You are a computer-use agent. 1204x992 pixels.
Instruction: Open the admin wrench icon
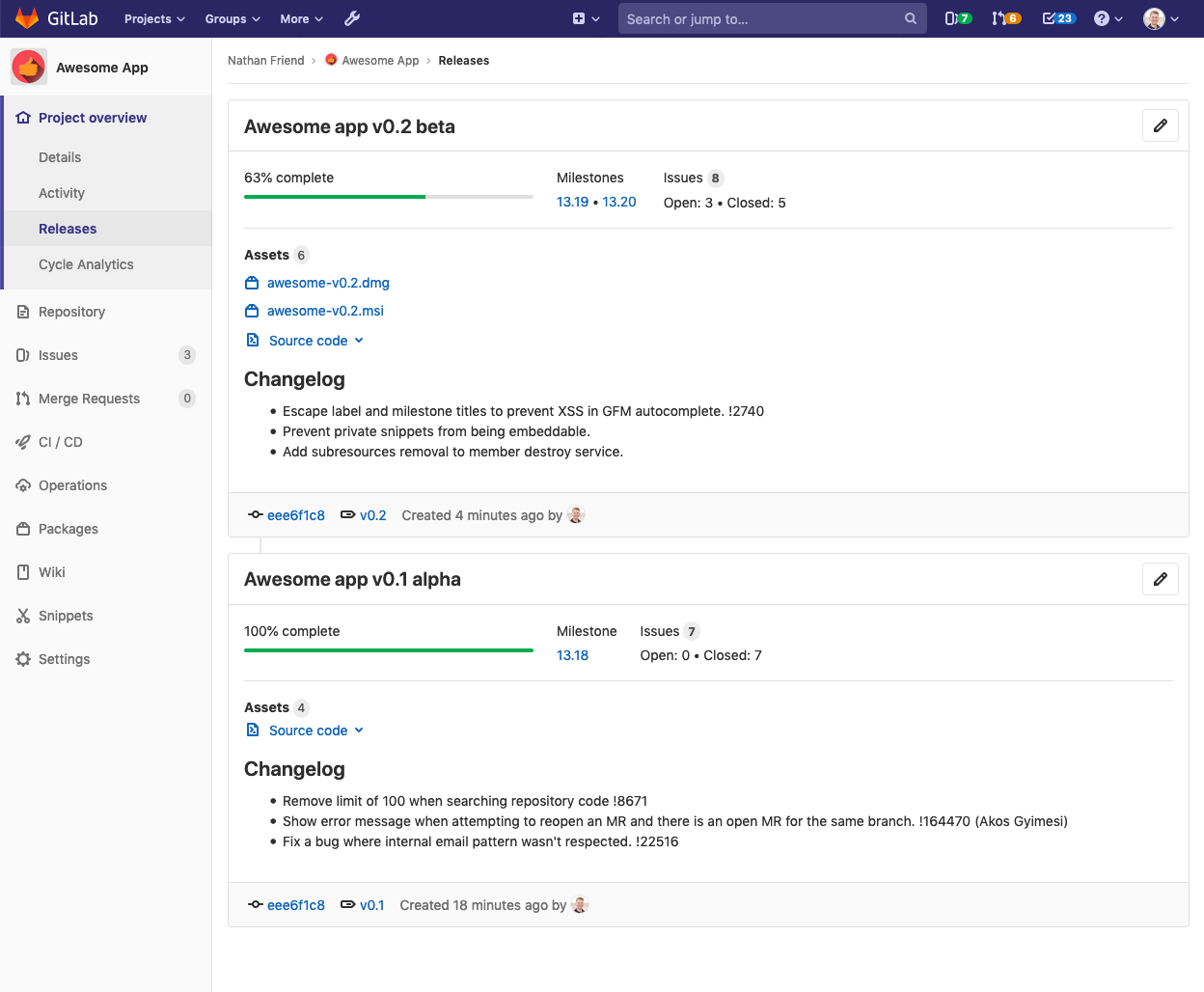point(352,18)
